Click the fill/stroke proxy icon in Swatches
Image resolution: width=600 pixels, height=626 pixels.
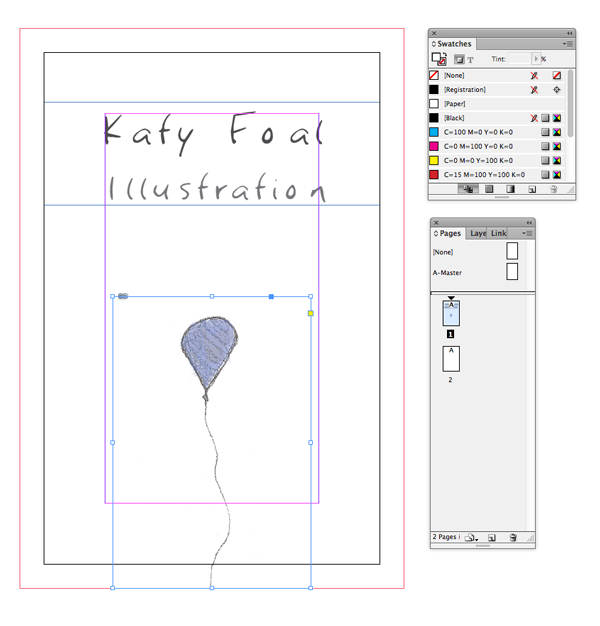click(x=439, y=59)
